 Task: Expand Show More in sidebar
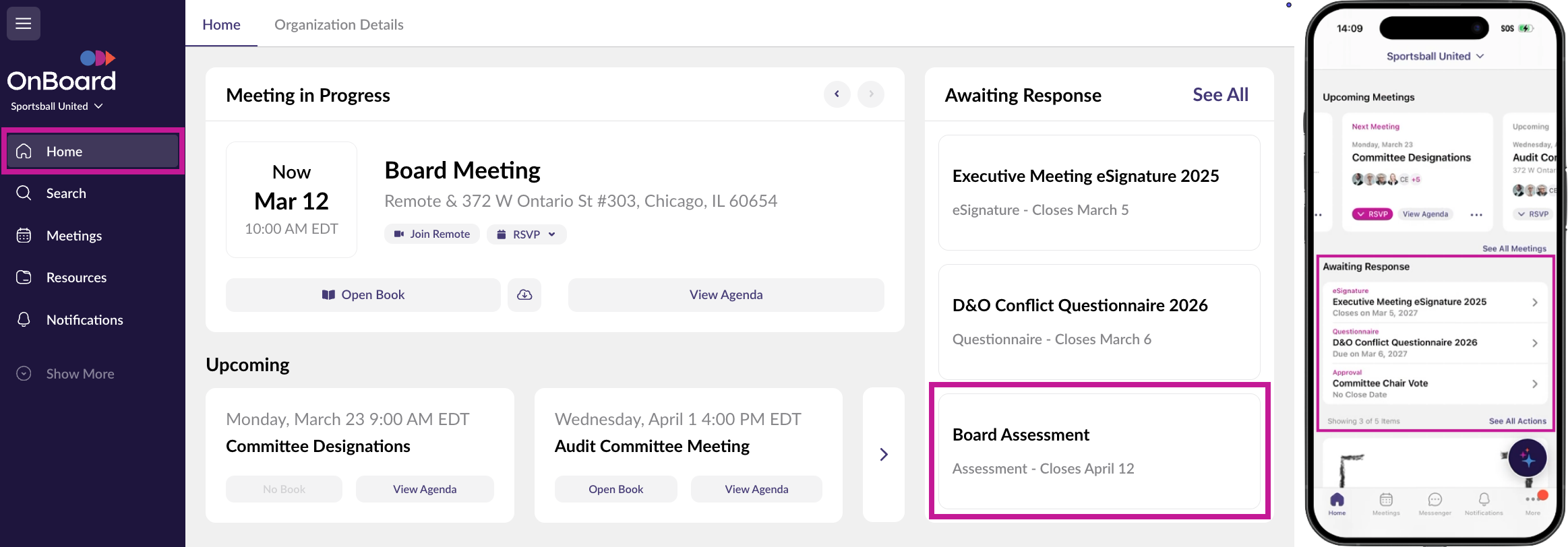click(x=80, y=374)
